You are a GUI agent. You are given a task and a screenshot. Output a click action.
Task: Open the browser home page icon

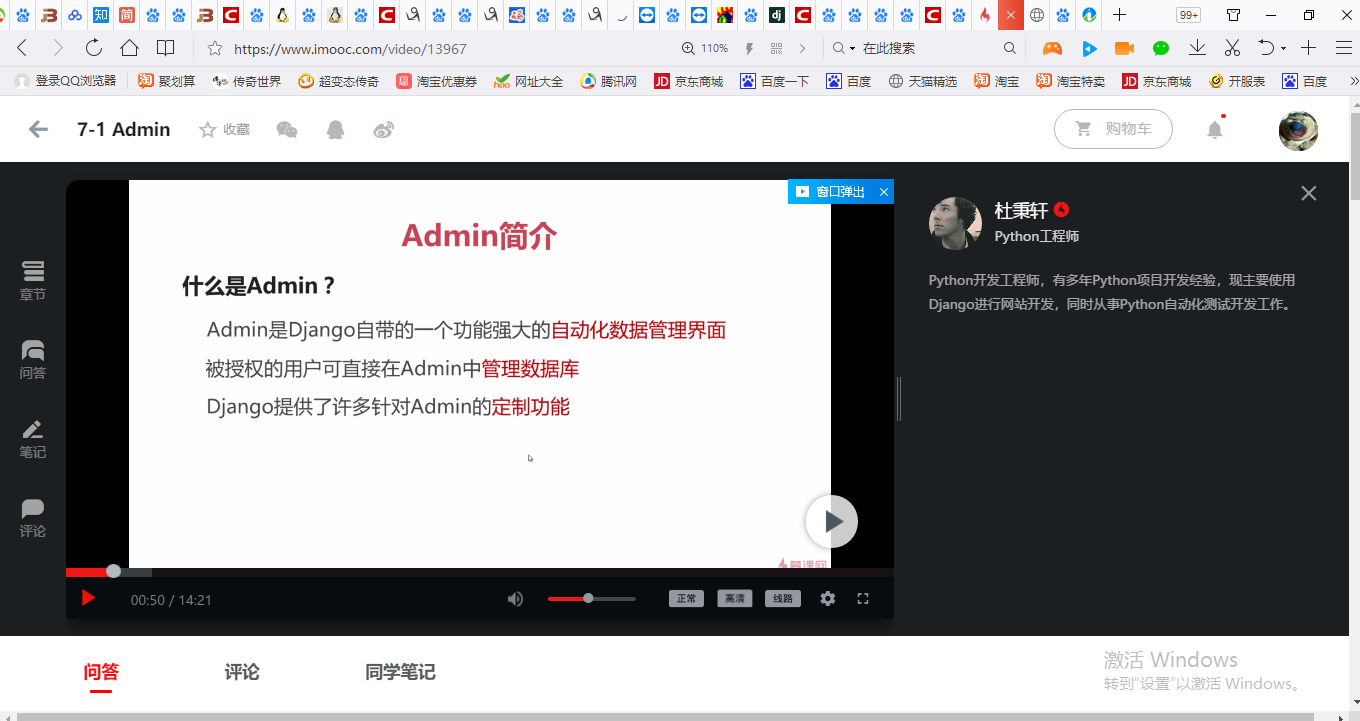[x=129, y=48]
